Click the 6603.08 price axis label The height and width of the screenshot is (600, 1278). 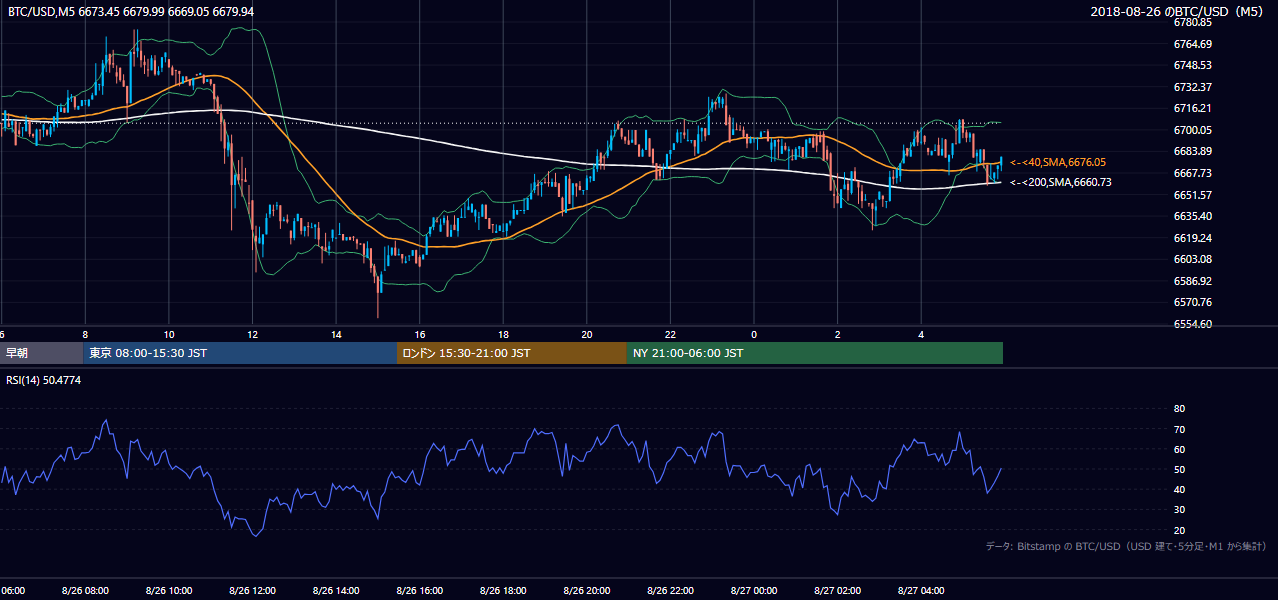tap(1192, 259)
